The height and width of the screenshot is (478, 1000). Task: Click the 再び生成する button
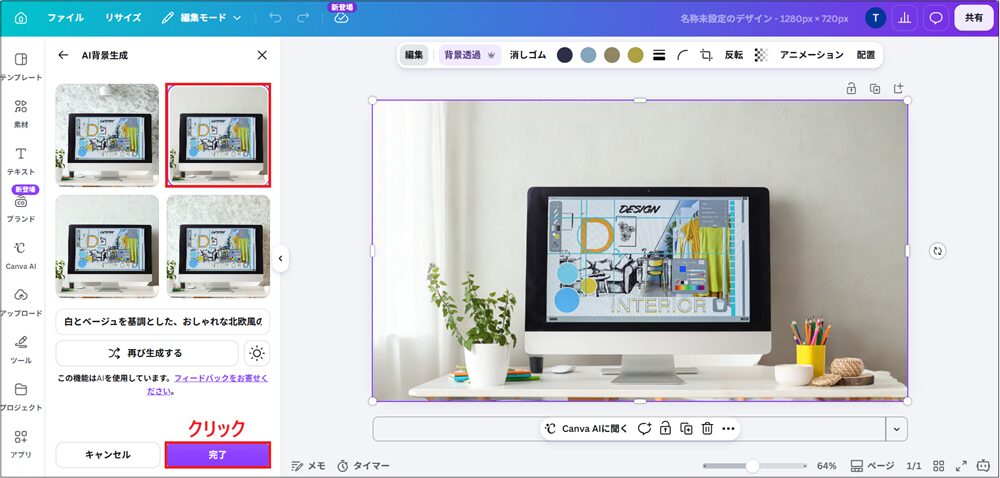coord(147,353)
